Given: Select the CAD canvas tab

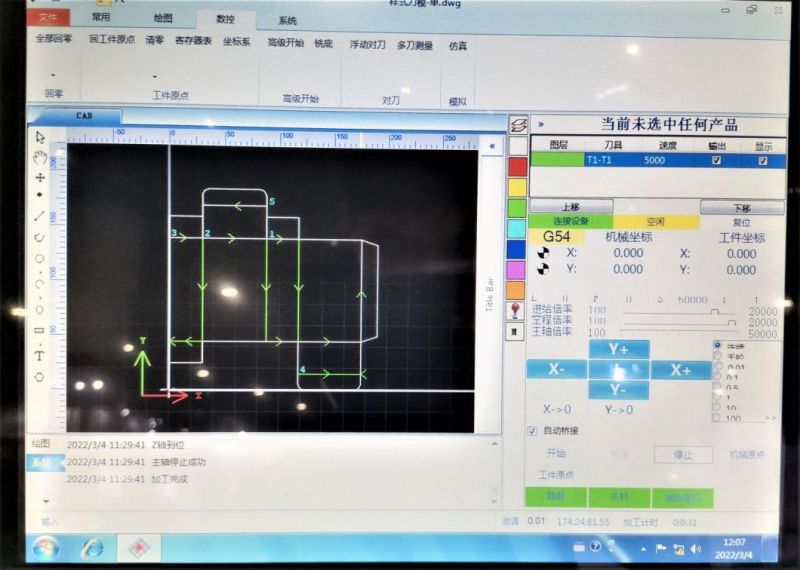Looking at the screenshot, I should point(84,116).
